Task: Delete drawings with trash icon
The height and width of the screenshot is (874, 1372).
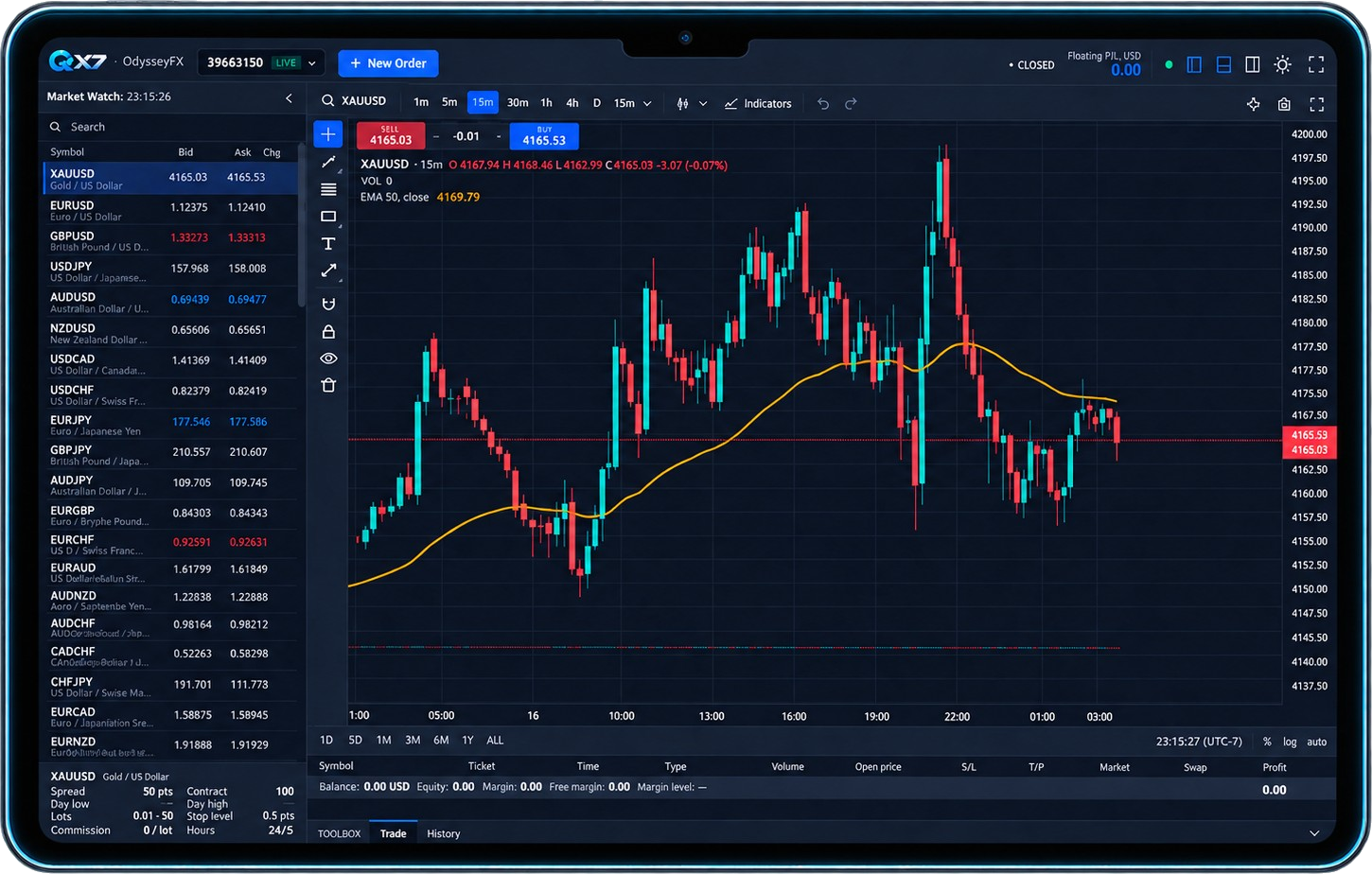Action: click(328, 385)
